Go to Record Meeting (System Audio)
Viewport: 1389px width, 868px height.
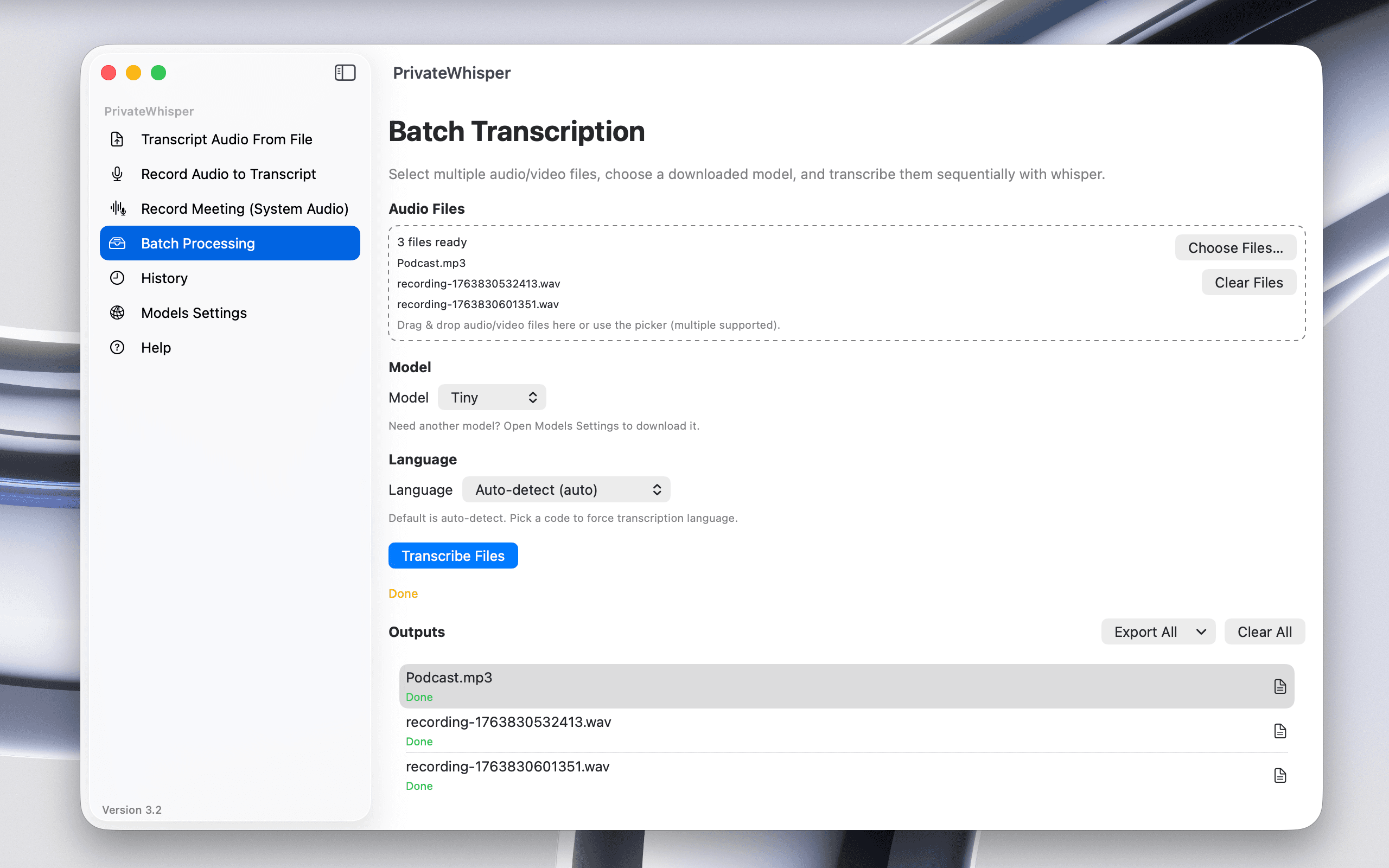(245, 208)
